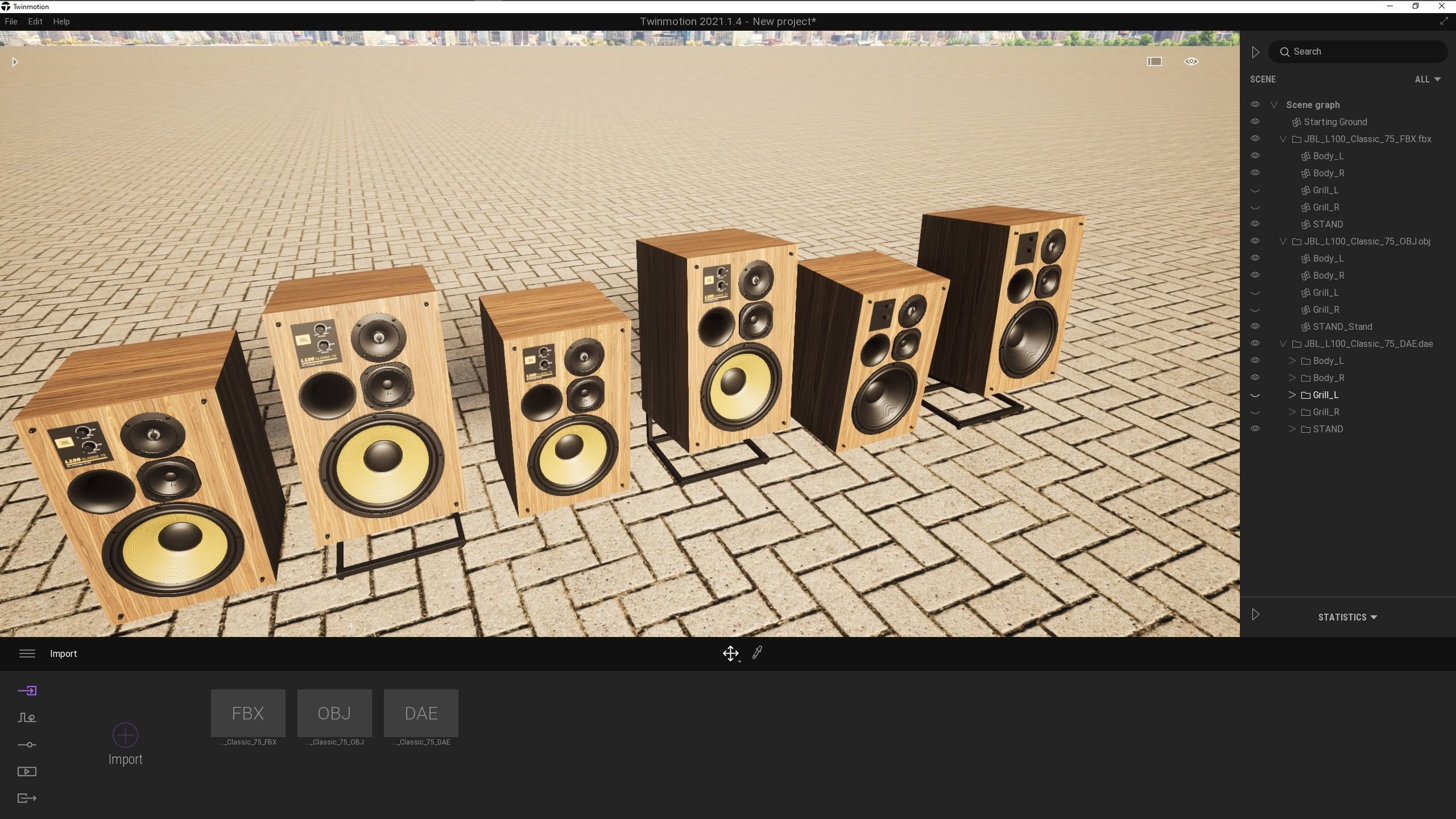1456x819 pixels.
Task: Open the Settings slider dock icon
Action: [x=27, y=744]
